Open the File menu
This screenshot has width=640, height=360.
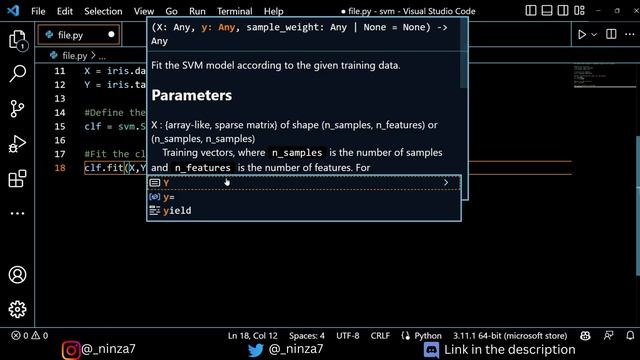38,11
